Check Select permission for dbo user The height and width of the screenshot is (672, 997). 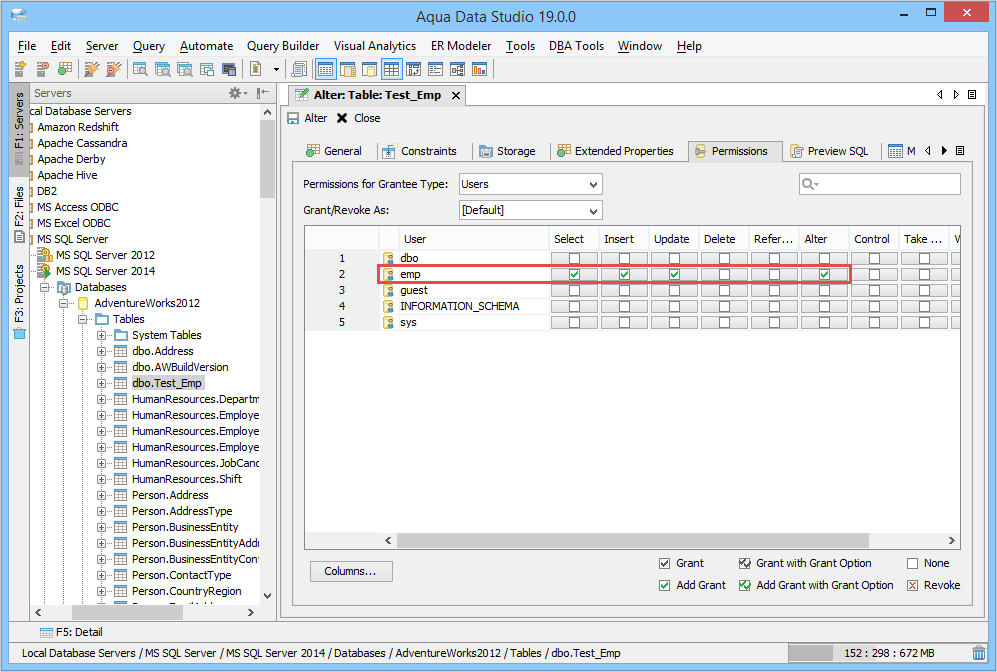point(574,258)
